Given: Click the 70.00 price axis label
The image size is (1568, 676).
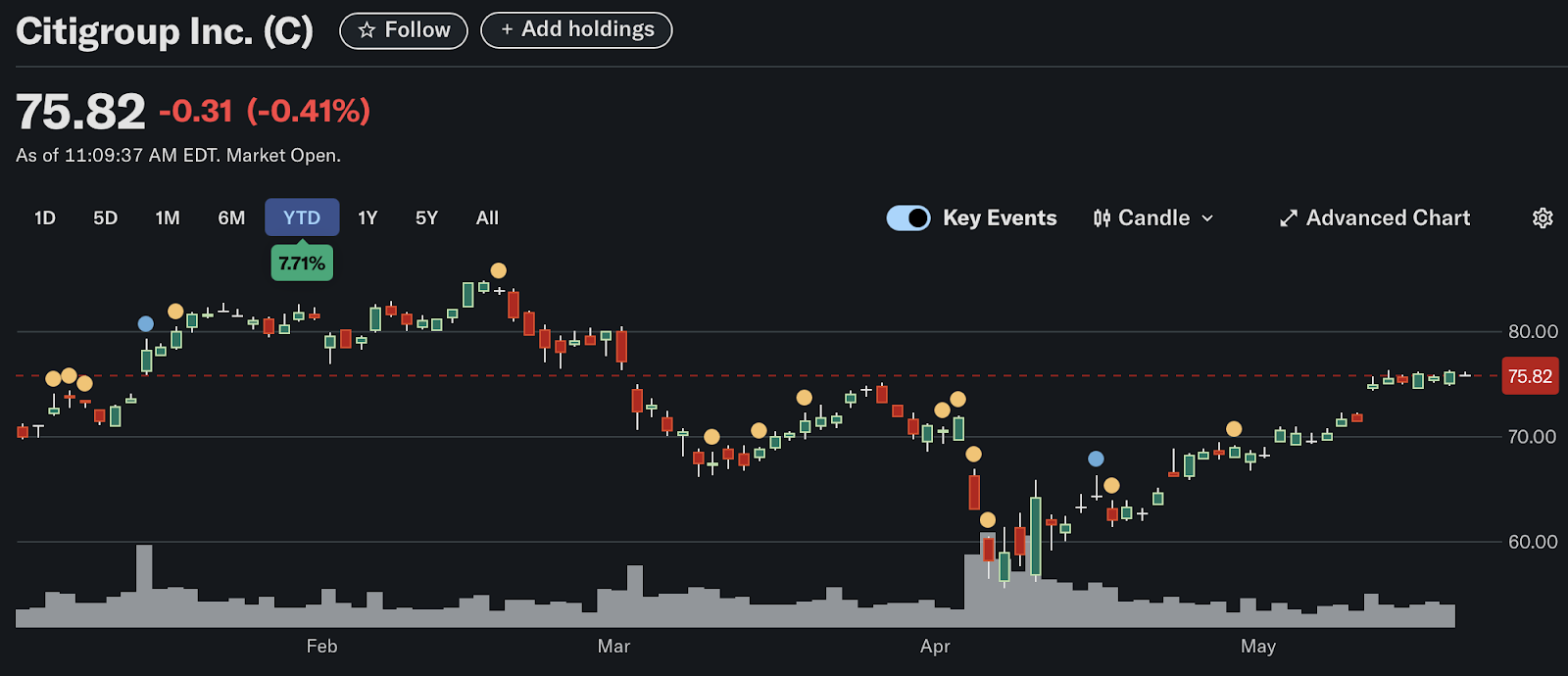Looking at the screenshot, I should [1533, 437].
